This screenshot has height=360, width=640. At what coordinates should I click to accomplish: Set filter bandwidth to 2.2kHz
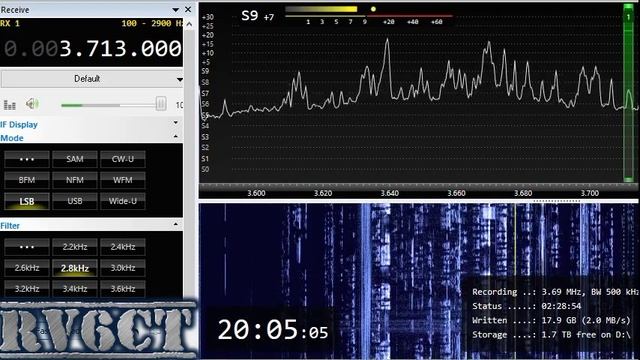[x=75, y=247]
